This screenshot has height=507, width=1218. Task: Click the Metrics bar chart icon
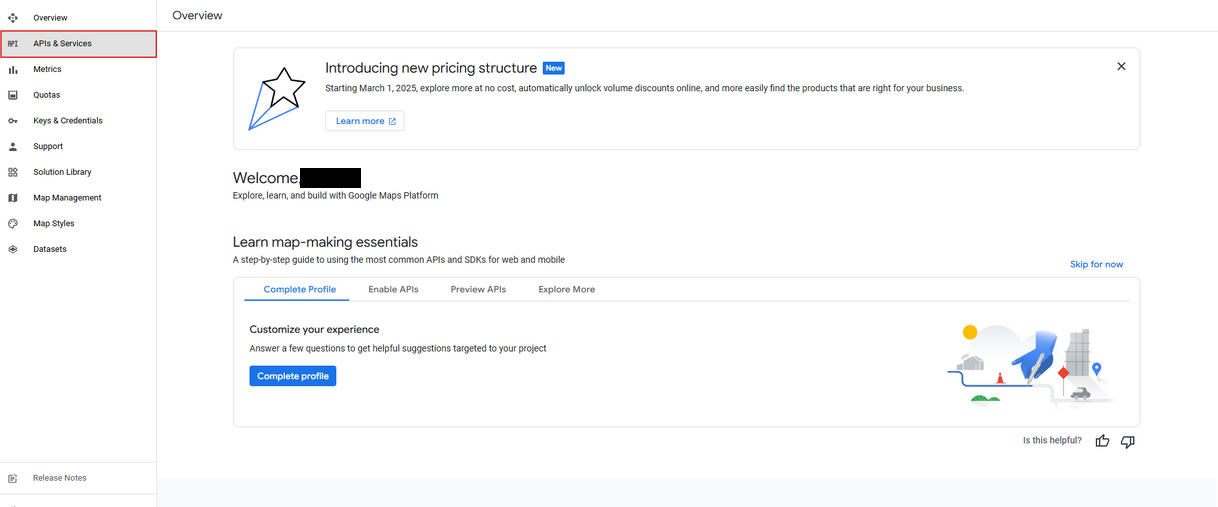(x=13, y=70)
